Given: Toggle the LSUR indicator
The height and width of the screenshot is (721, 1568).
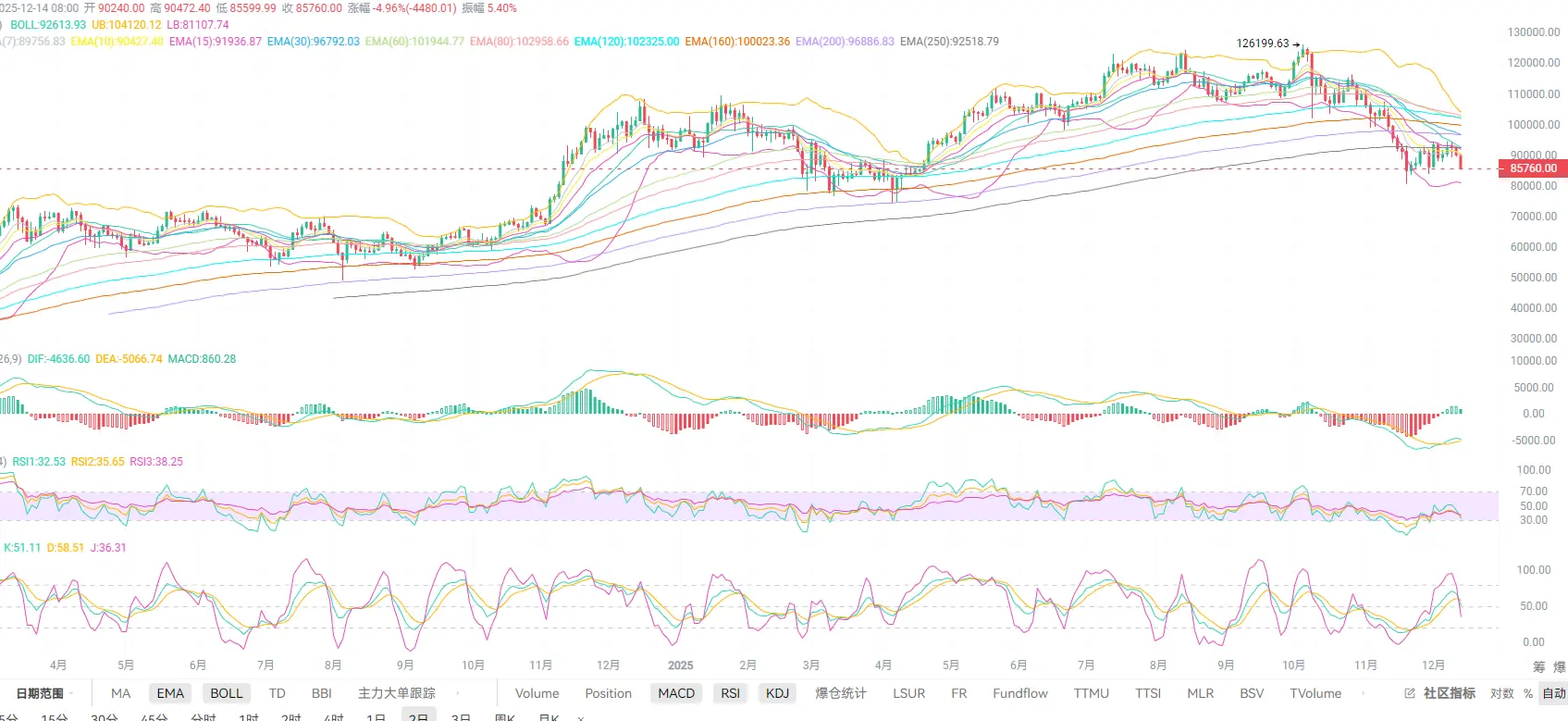Looking at the screenshot, I should click(x=909, y=693).
